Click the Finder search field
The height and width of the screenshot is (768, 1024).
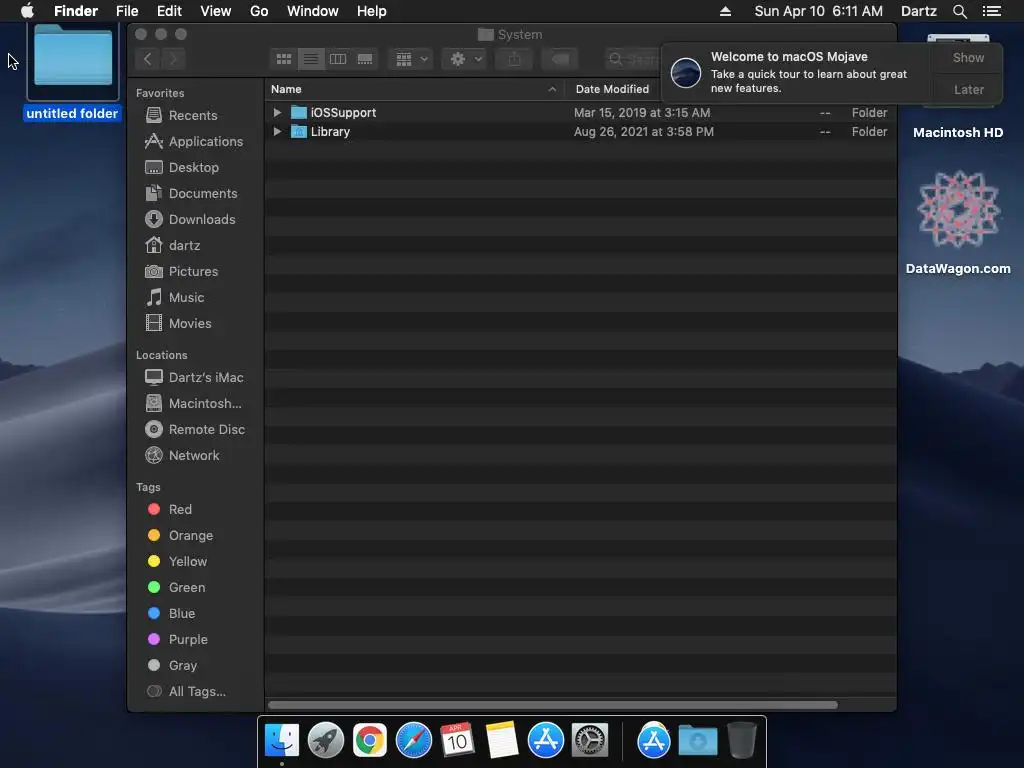pos(633,59)
